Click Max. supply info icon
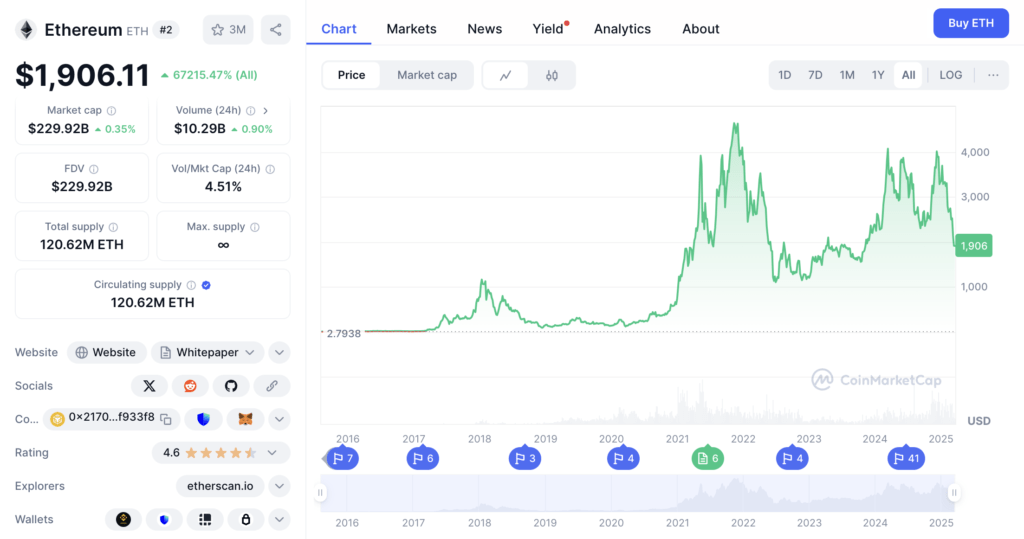The height and width of the screenshot is (539, 1024). pos(255,227)
